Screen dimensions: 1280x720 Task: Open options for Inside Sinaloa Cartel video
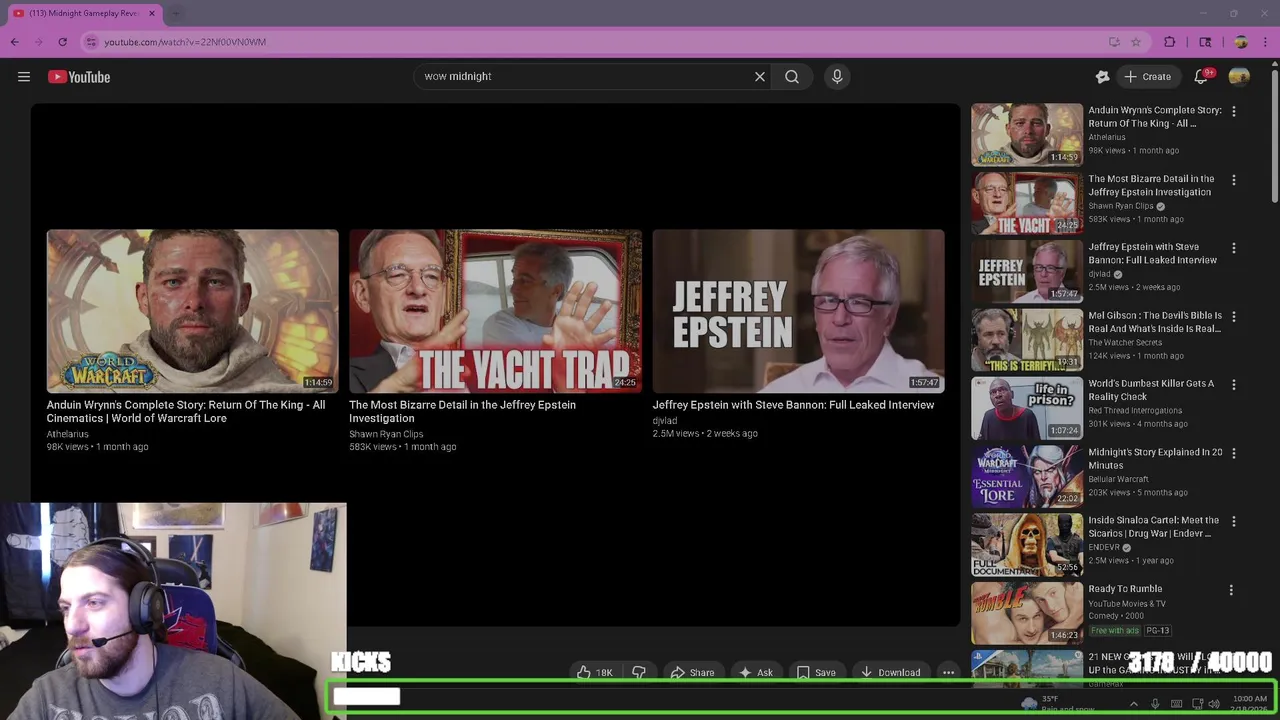[1233, 521]
